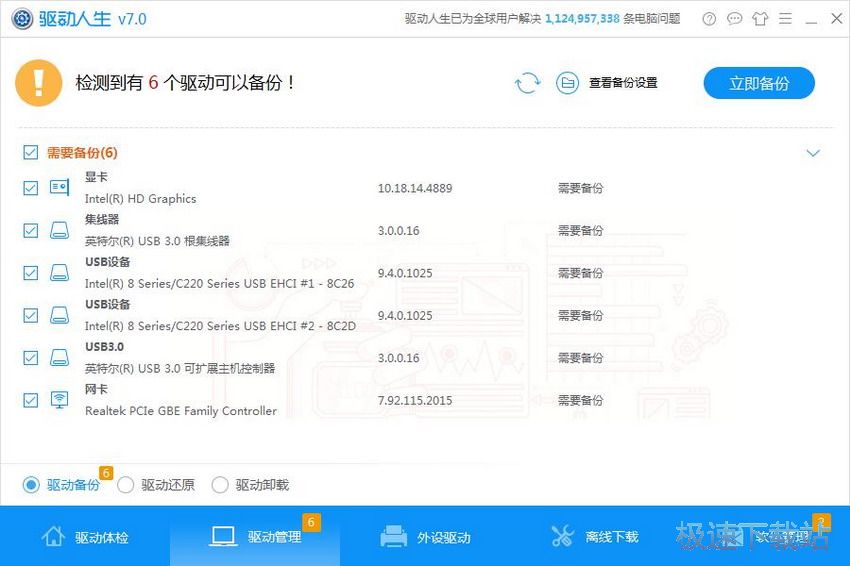Uncheck the 英特尔 USB 3.0 根集线器 checkbox
850x566 pixels.
click(31, 230)
